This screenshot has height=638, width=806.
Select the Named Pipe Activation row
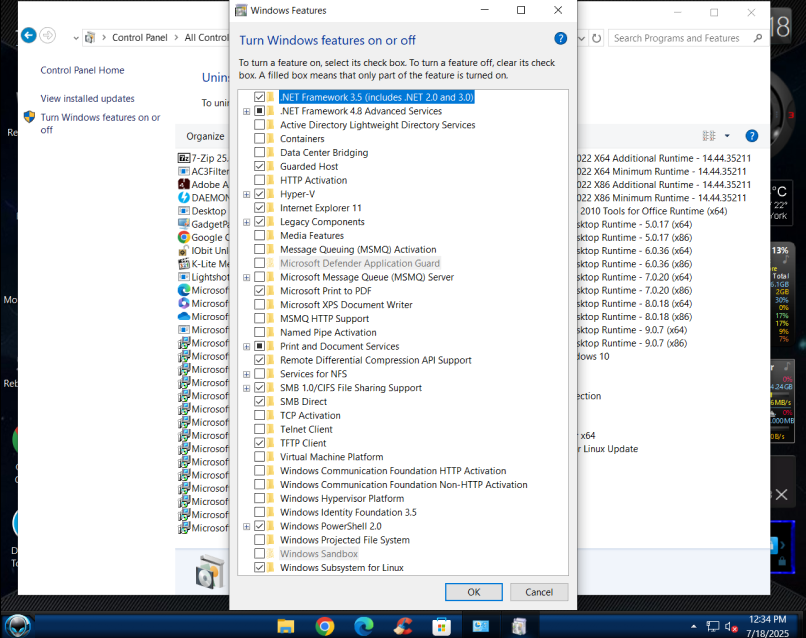coord(328,333)
